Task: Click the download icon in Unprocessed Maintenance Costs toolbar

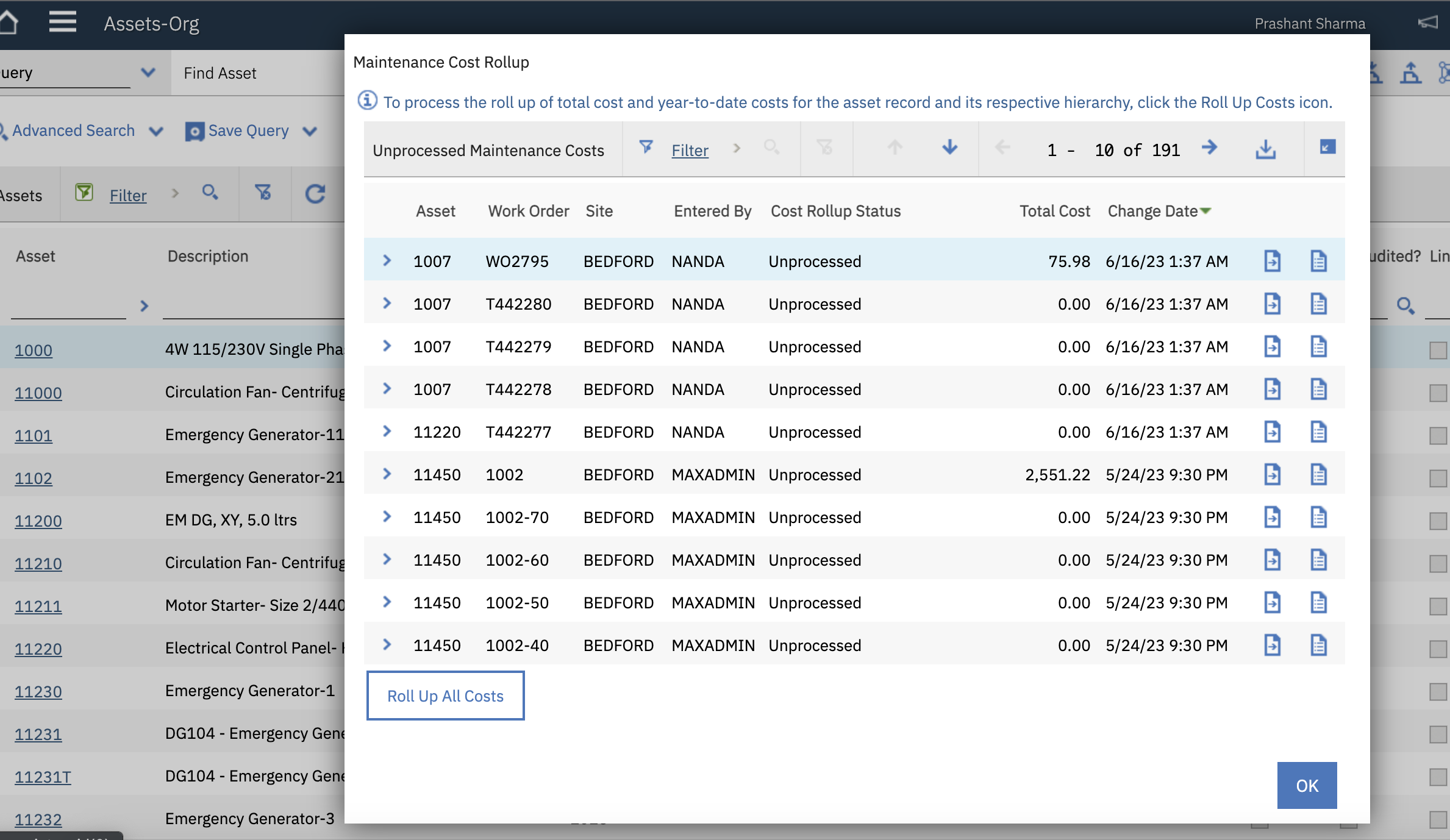Action: 1265,149
